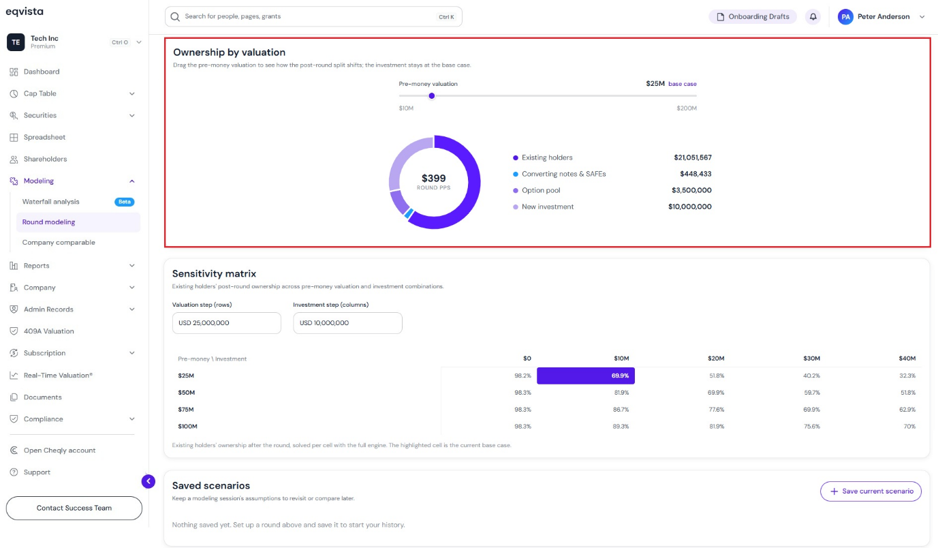Open Peter Anderson account dropdown arrow
938x548 pixels.
tap(921, 17)
